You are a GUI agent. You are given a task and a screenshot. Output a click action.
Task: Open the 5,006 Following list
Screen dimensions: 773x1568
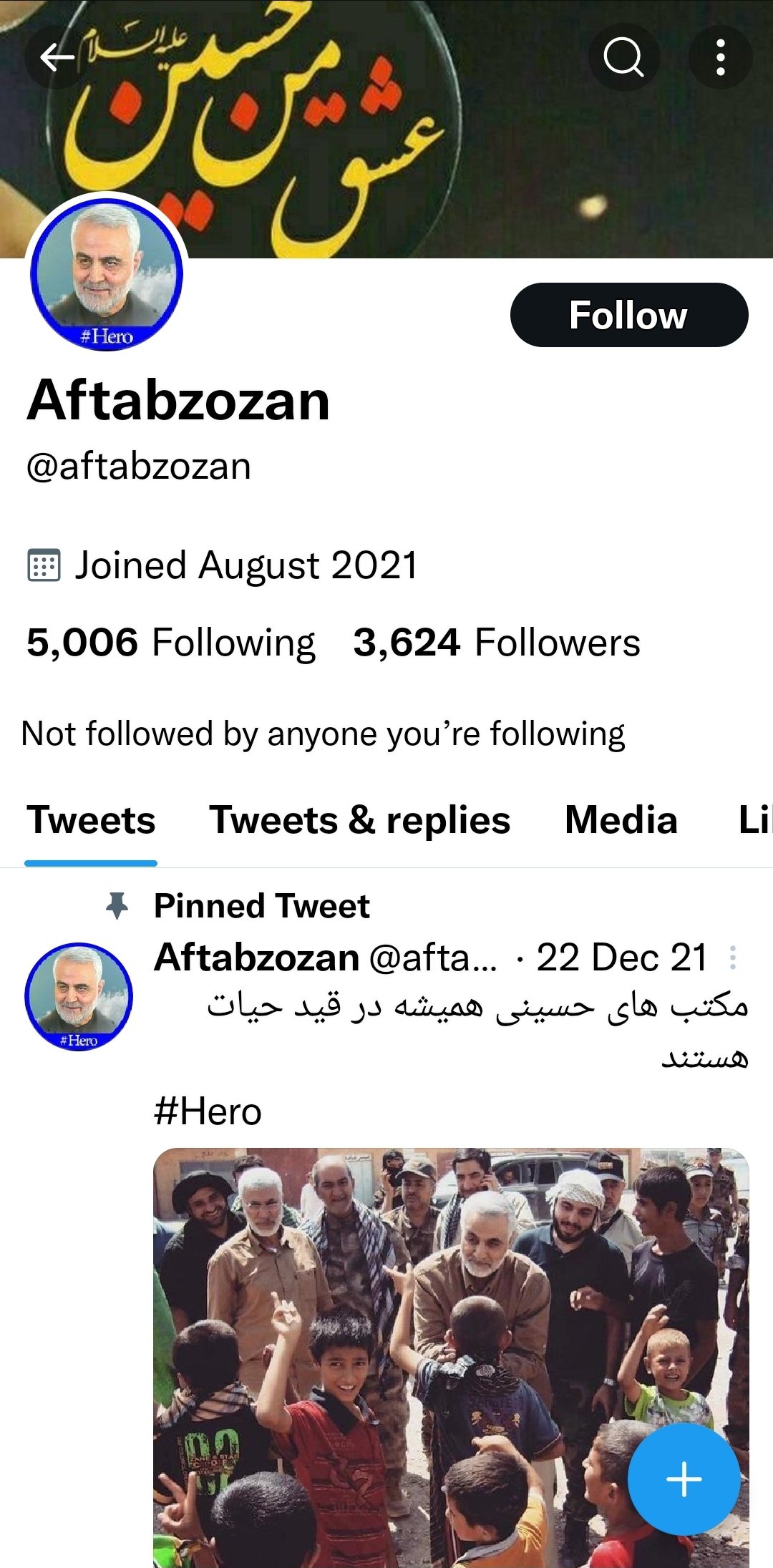(171, 642)
